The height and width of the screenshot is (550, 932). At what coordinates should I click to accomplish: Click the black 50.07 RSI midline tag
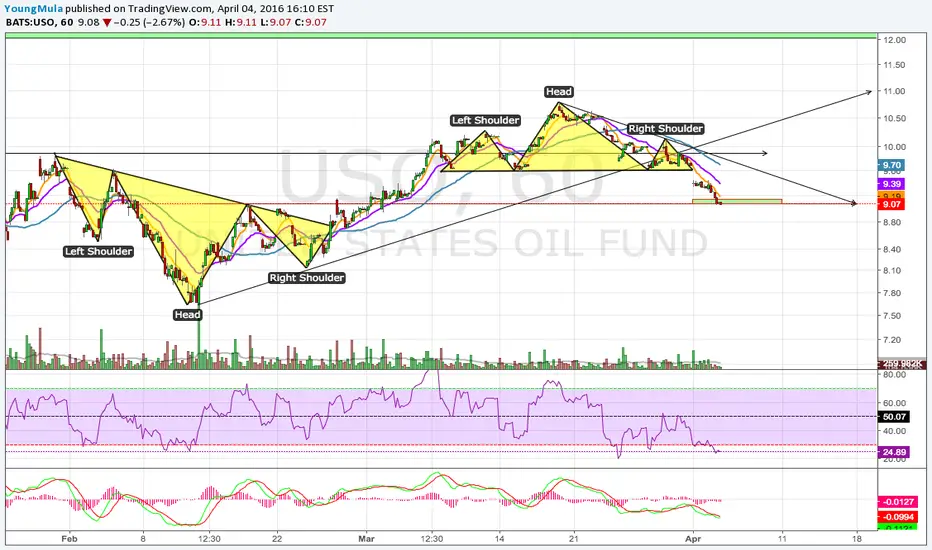pos(894,417)
